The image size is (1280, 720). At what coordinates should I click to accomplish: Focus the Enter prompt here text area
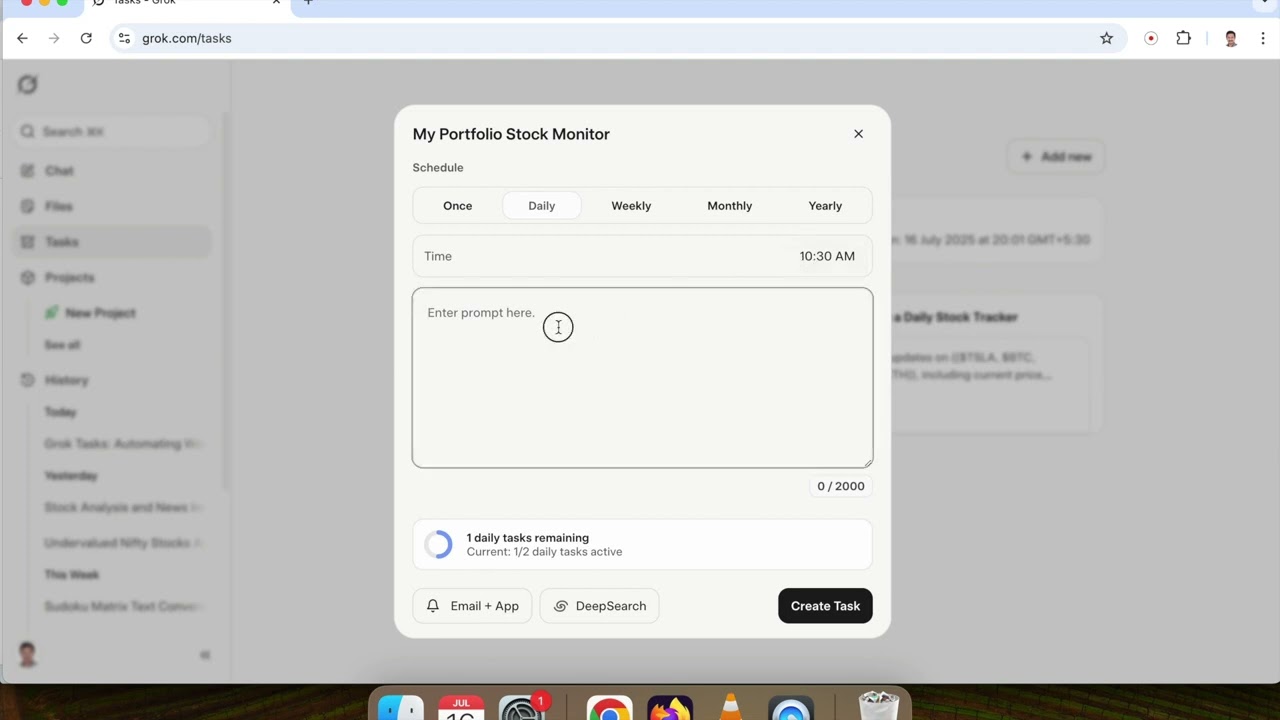pos(642,378)
